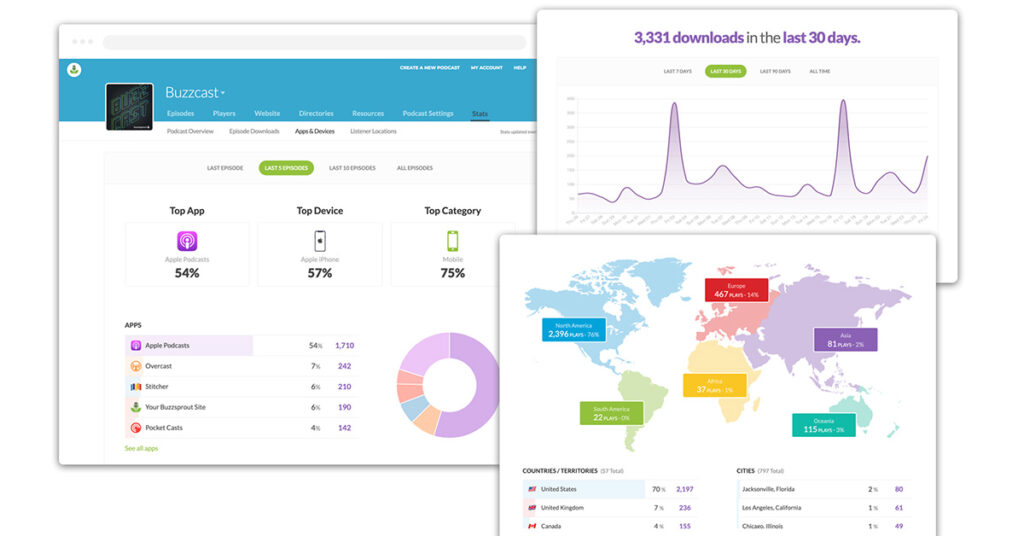Click the Apple iPhone icon under Top Device
The image size is (1024, 536).
pos(320,241)
